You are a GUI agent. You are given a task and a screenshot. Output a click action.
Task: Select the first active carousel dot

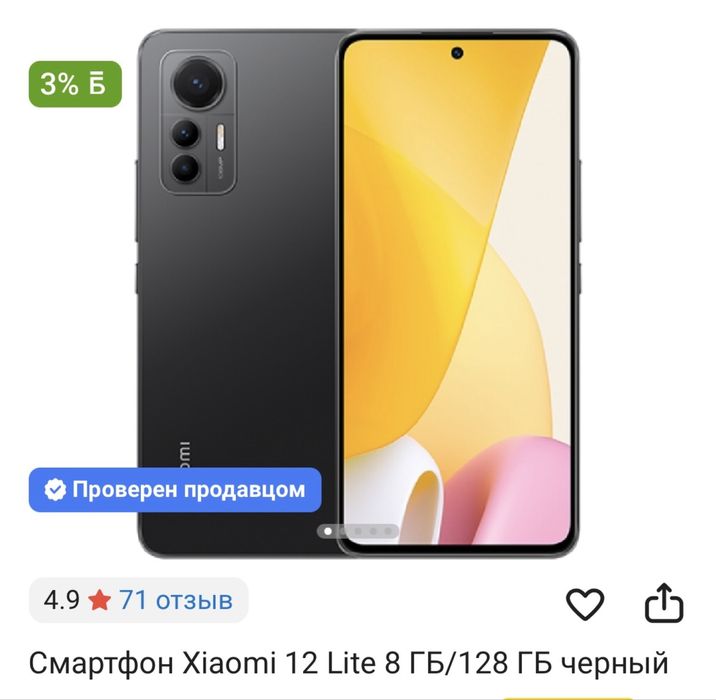pos(328,531)
